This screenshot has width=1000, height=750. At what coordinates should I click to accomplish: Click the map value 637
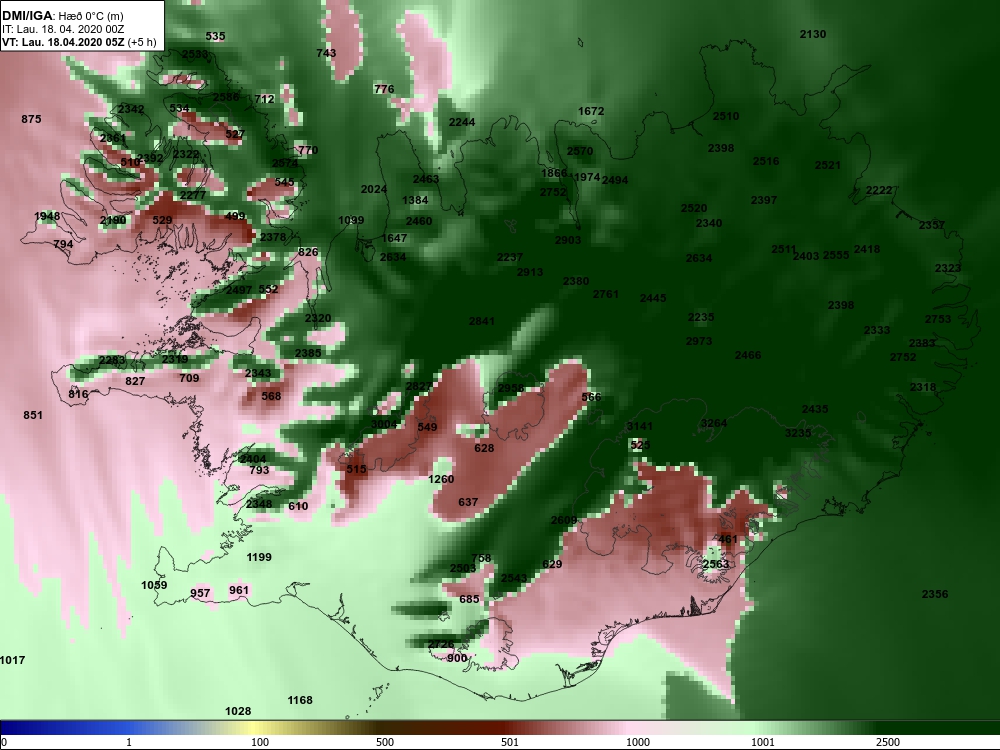pos(468,503)
